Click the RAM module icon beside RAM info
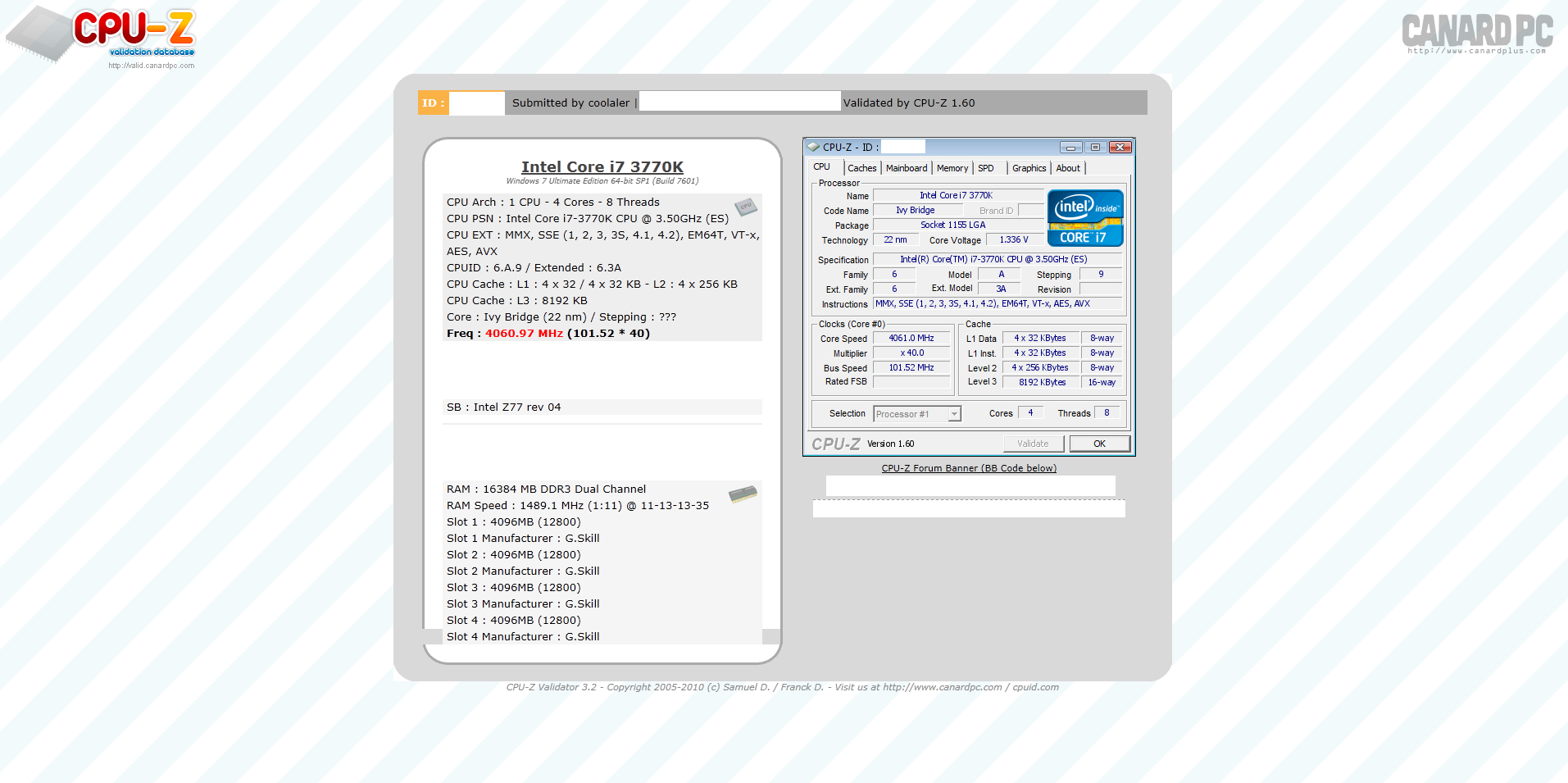This screenshot has width=1568, height=783. coord(743,494)
